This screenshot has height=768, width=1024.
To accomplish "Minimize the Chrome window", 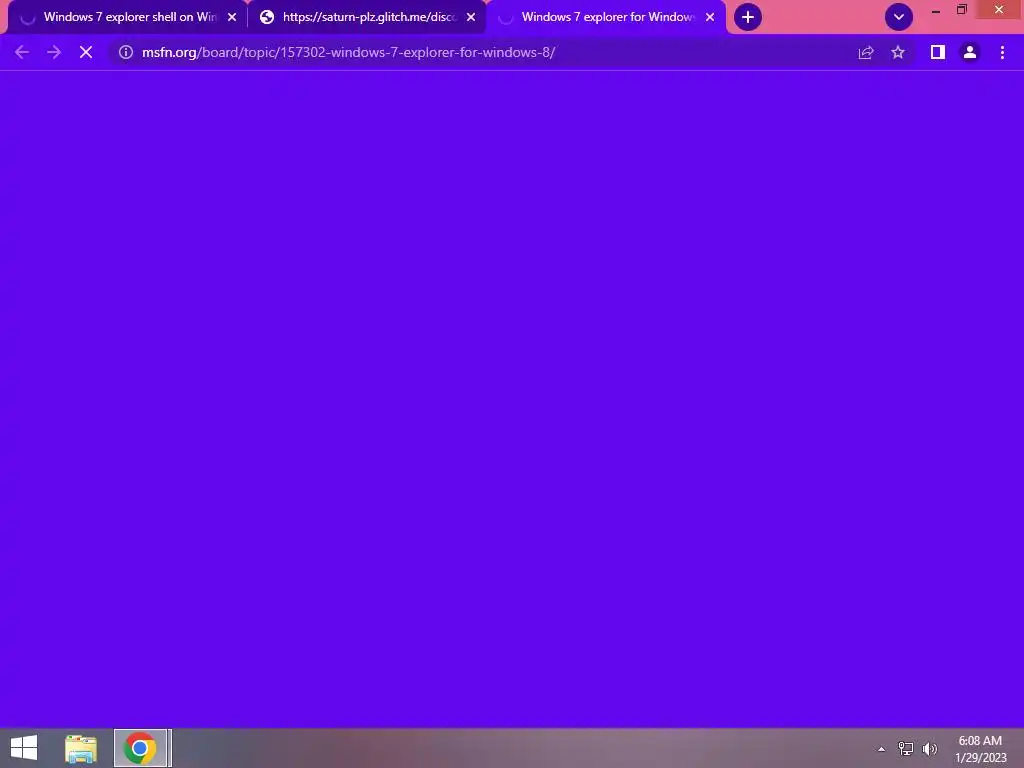I will (x=936, y=10).
